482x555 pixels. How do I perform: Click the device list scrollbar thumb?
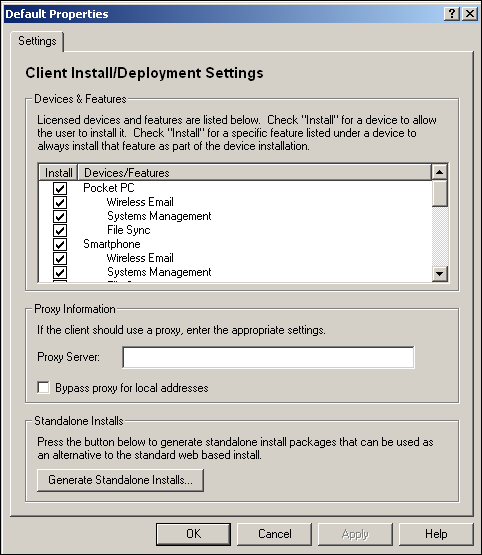440,193
